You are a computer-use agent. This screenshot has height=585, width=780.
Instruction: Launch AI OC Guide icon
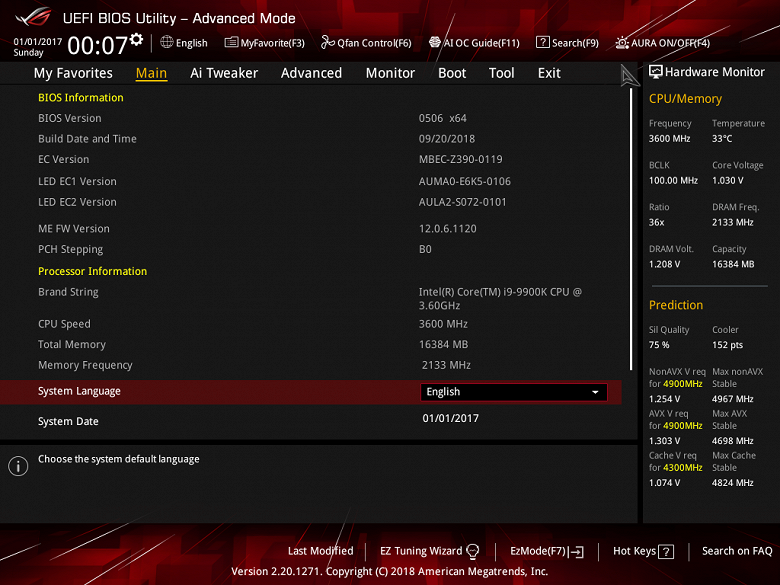(x=435, y=42)
